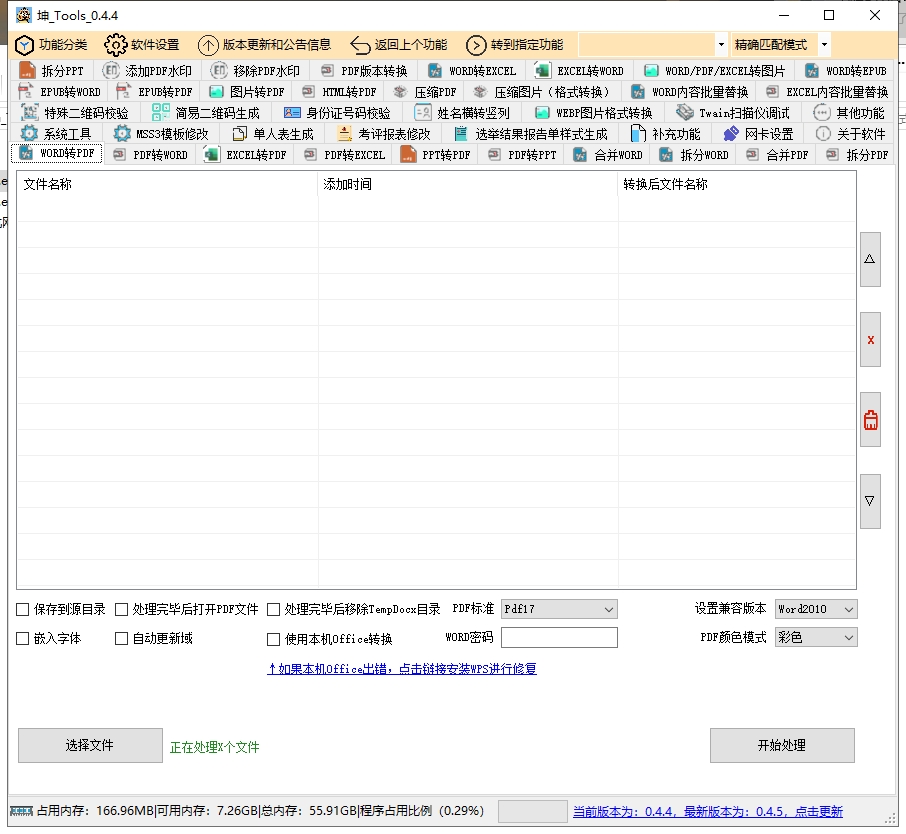The width and height of the screenshot is (906, 834).
Task: Open the 拆分PPT tool
Action: [x=51, y=71]
